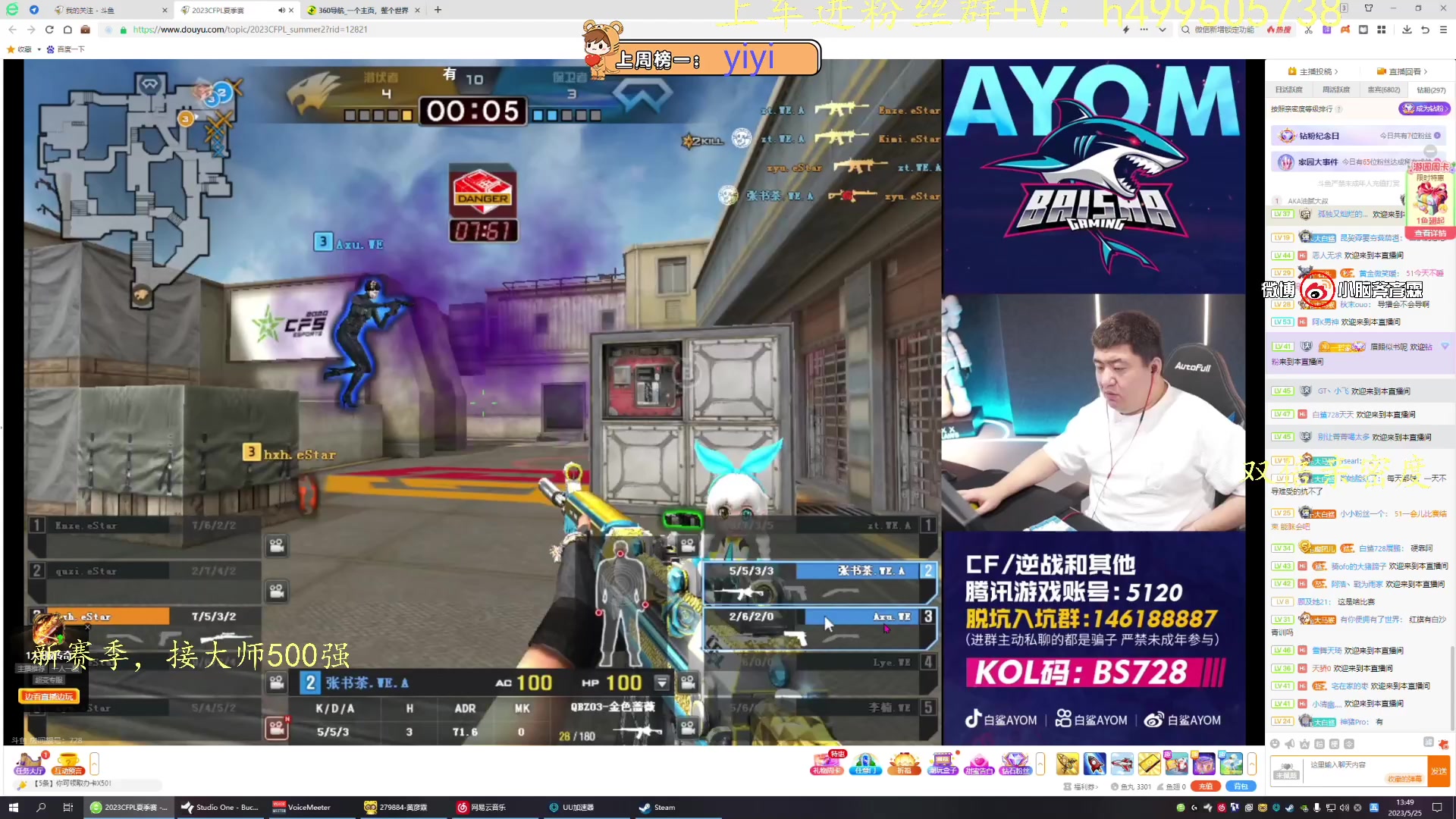Reload the page with refresh icon
This screenshot has height=819, width=1456.
click(49, 30)
